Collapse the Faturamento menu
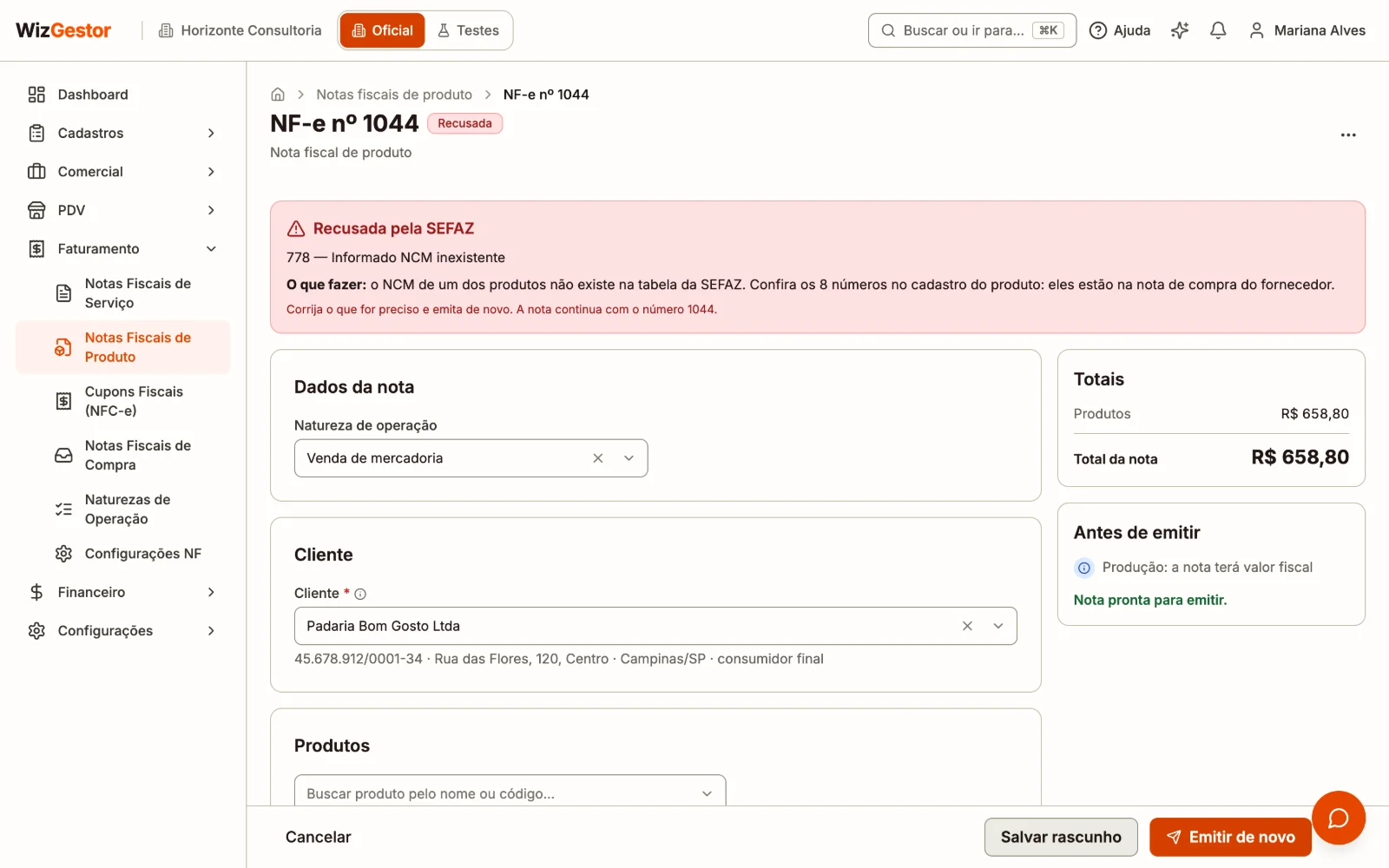The height and width of the screenshot is (868, 1389). (122, 249)
